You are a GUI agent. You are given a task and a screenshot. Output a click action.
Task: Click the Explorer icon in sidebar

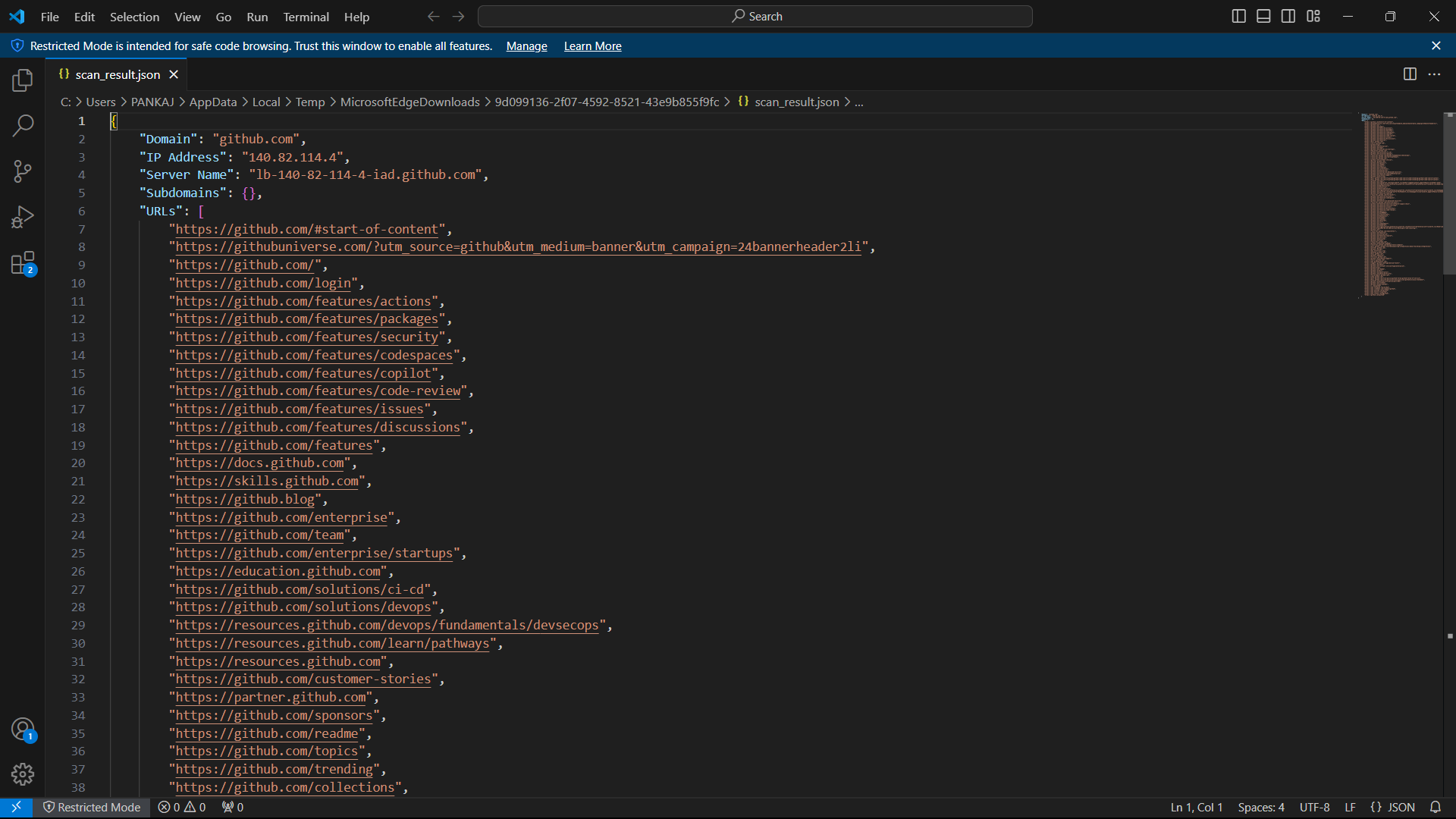click(x=22, y=79)
